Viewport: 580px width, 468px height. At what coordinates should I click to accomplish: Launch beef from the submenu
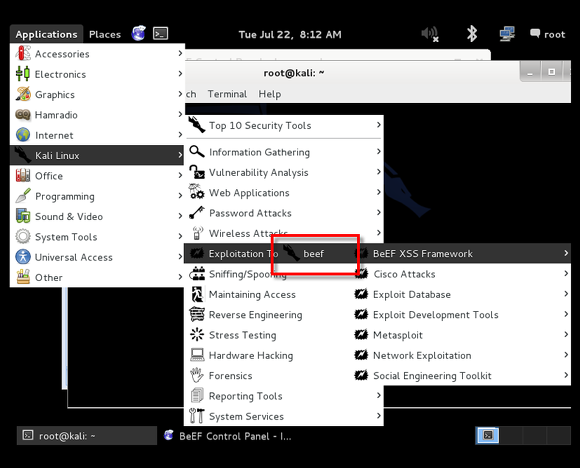pyautogui.click(x=314, y=253)
